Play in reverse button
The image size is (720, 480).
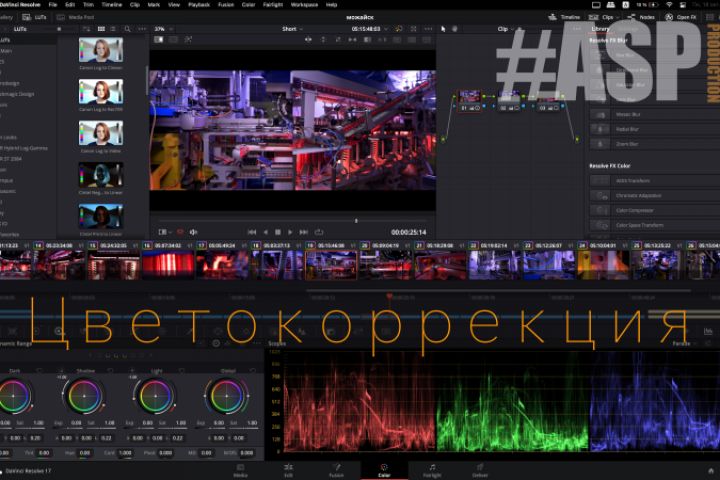tap(265, 232)
